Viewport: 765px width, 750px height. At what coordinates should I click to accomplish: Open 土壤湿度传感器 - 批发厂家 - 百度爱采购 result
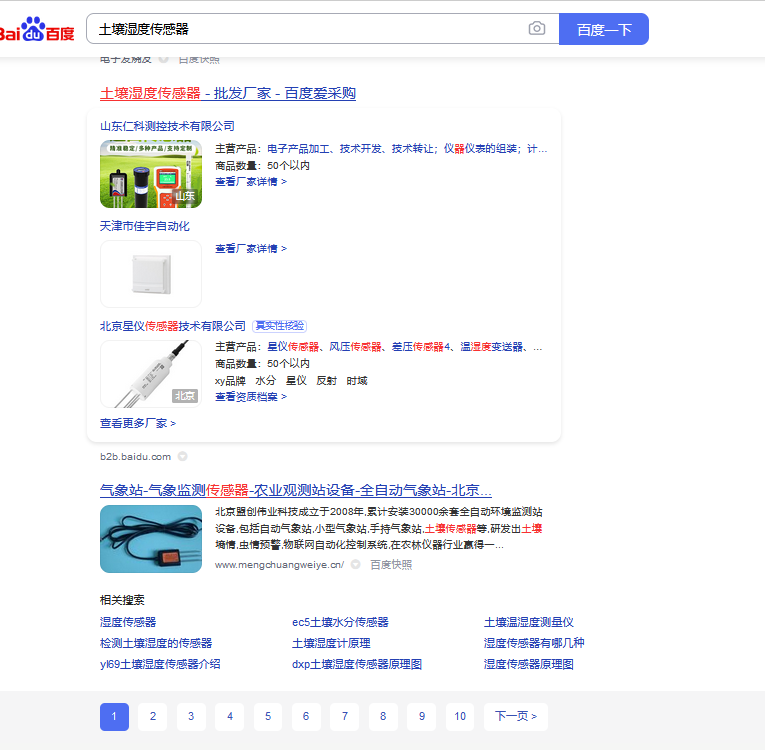[x=228, y=93]
